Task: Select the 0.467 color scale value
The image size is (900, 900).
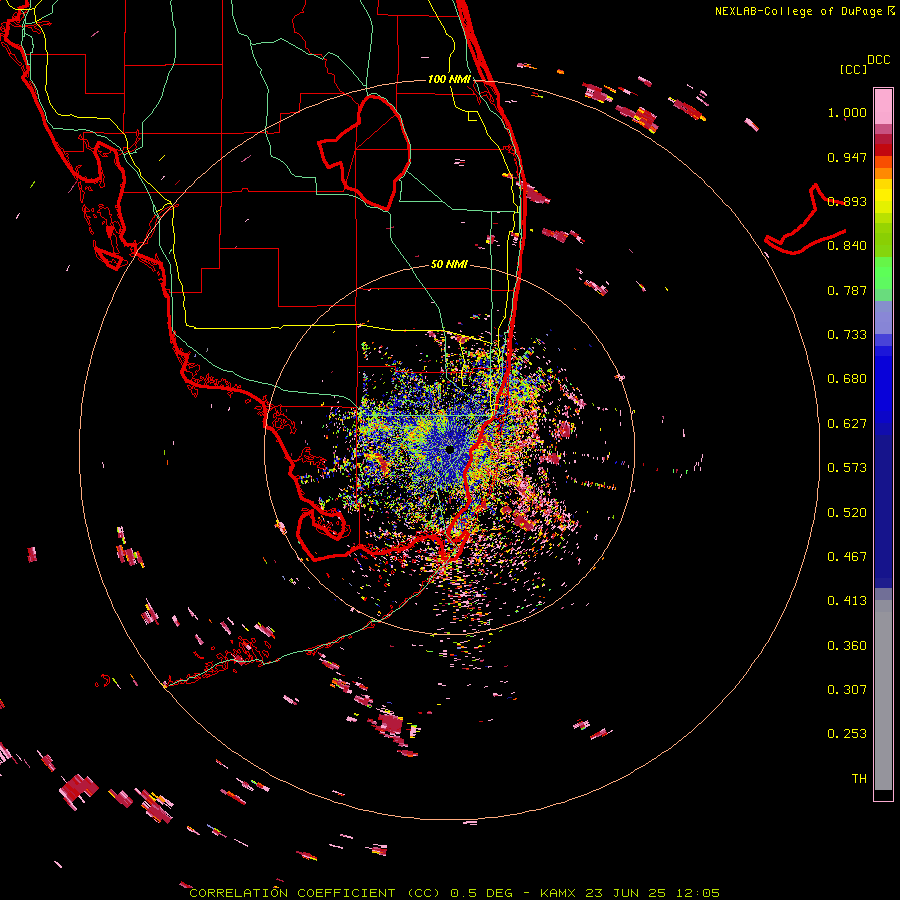Action: click(847, 557)
